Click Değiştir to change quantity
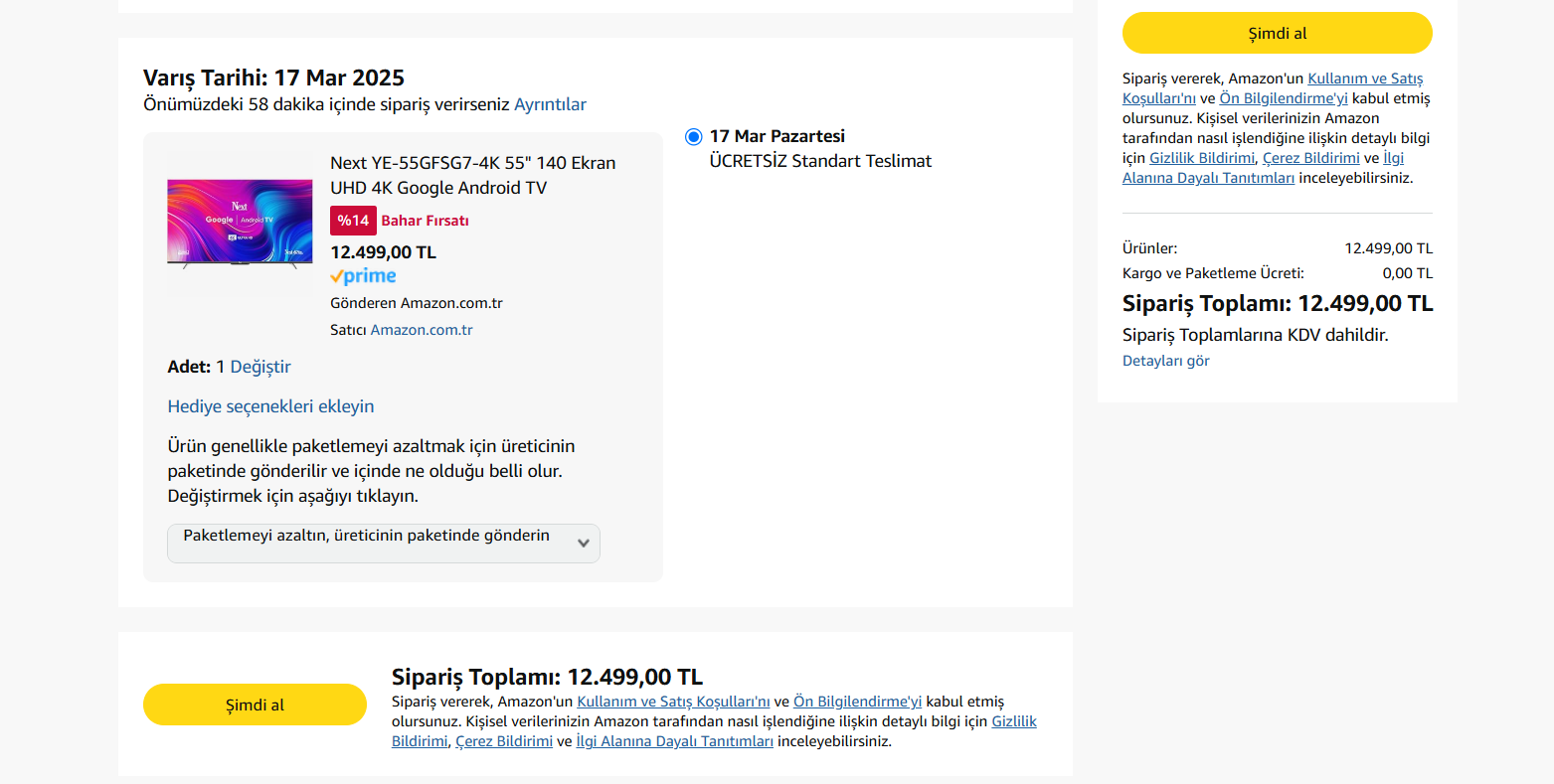1554x784 pixels. 260,367
